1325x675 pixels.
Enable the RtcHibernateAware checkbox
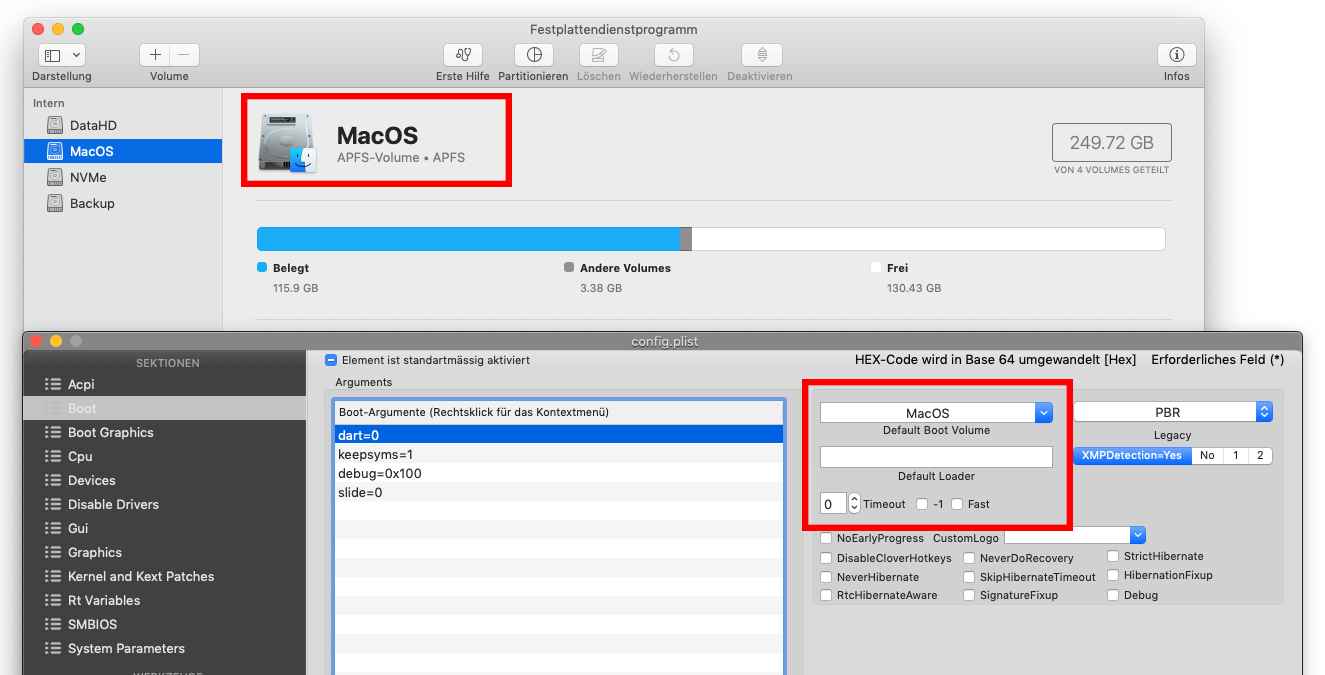point(826,595)
